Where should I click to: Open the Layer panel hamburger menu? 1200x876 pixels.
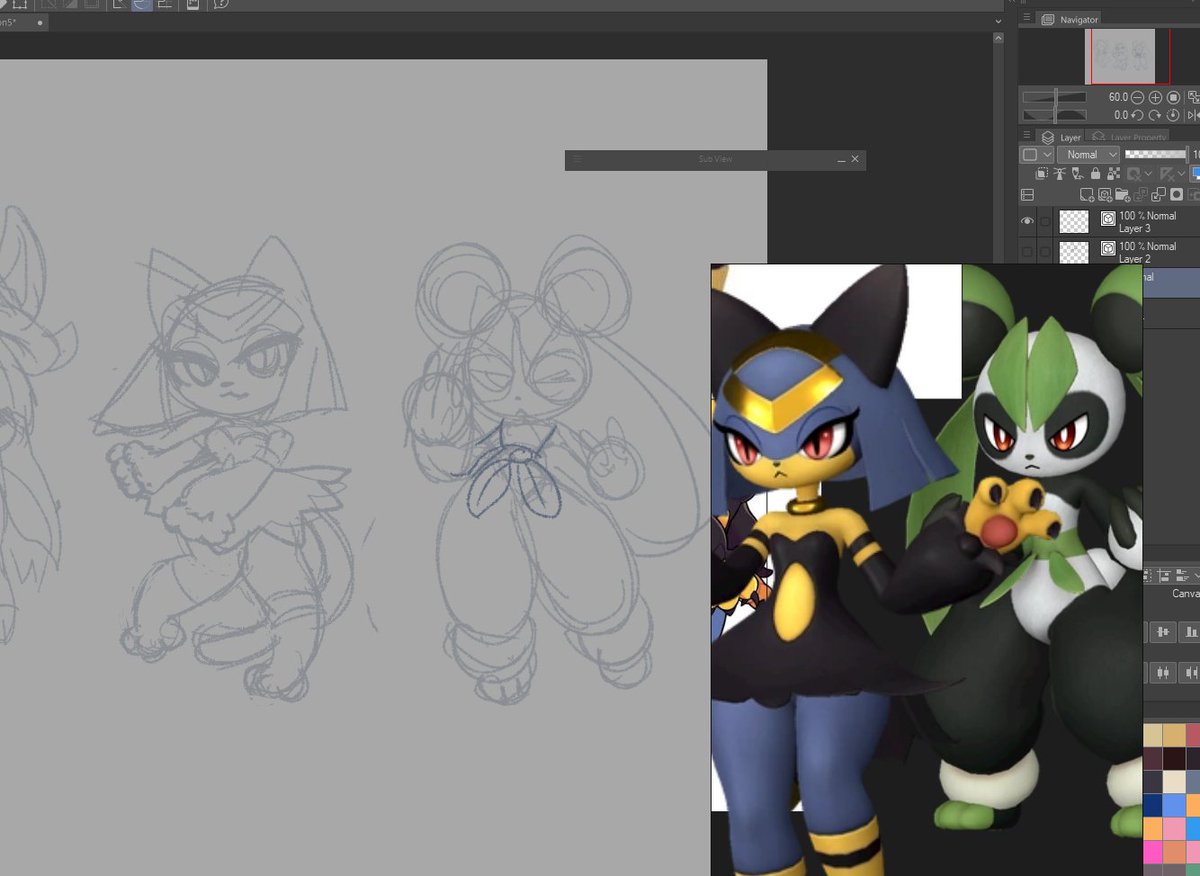pos(1027,135)
